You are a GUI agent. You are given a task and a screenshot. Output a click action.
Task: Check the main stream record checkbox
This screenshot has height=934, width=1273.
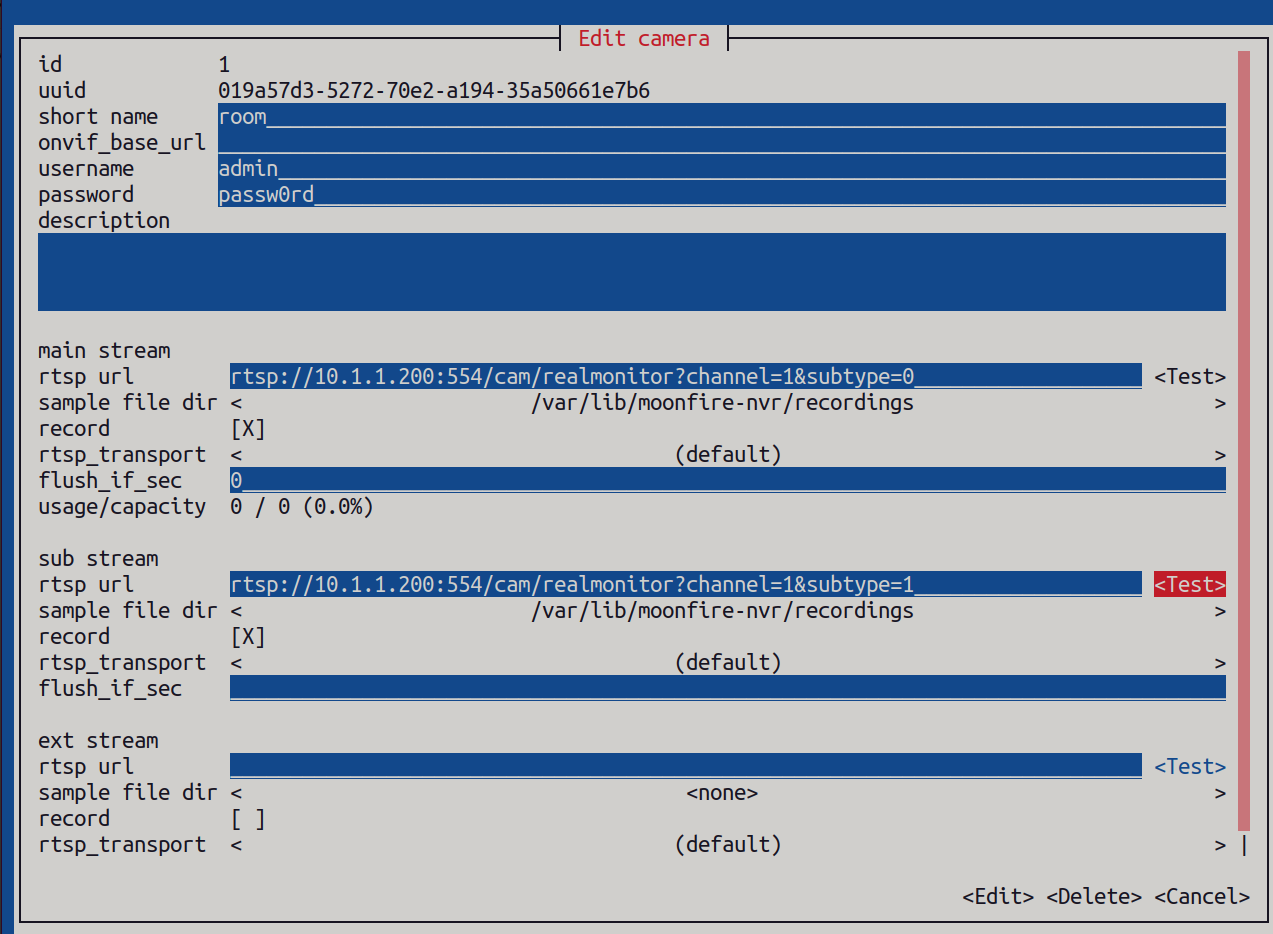point(247,429)
